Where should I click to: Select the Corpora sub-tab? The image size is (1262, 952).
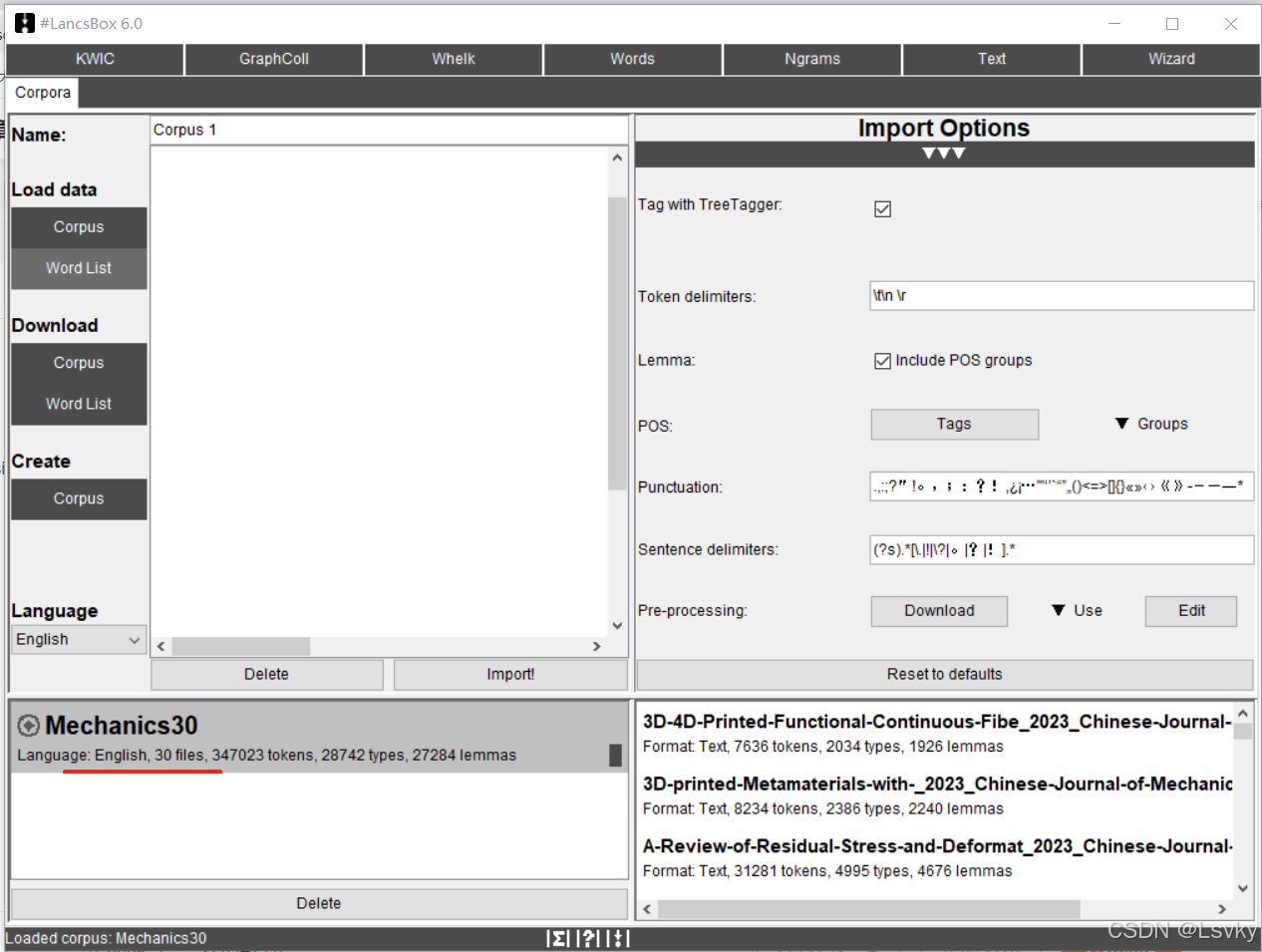coord(43,93)
